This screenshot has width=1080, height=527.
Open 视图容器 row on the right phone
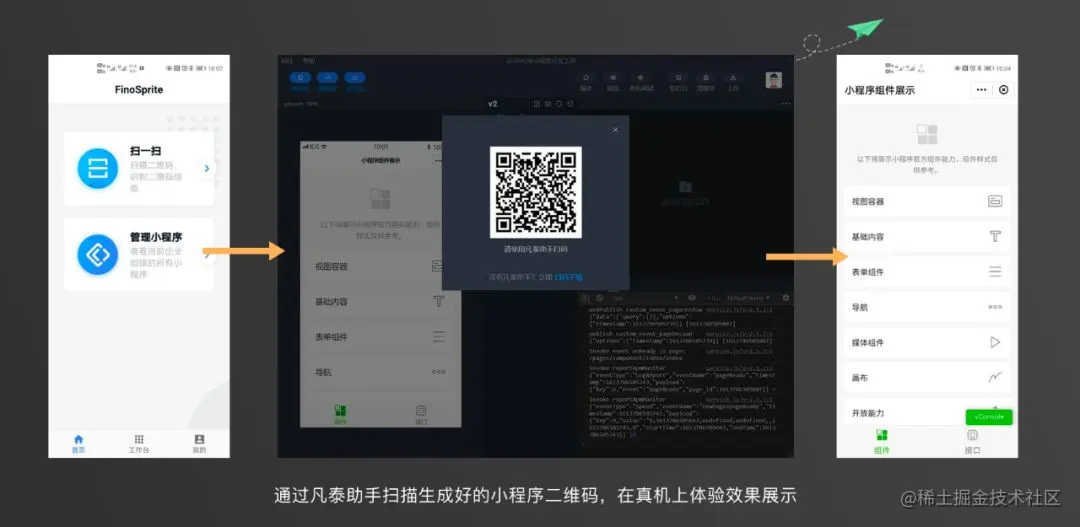tap(927, 201)
